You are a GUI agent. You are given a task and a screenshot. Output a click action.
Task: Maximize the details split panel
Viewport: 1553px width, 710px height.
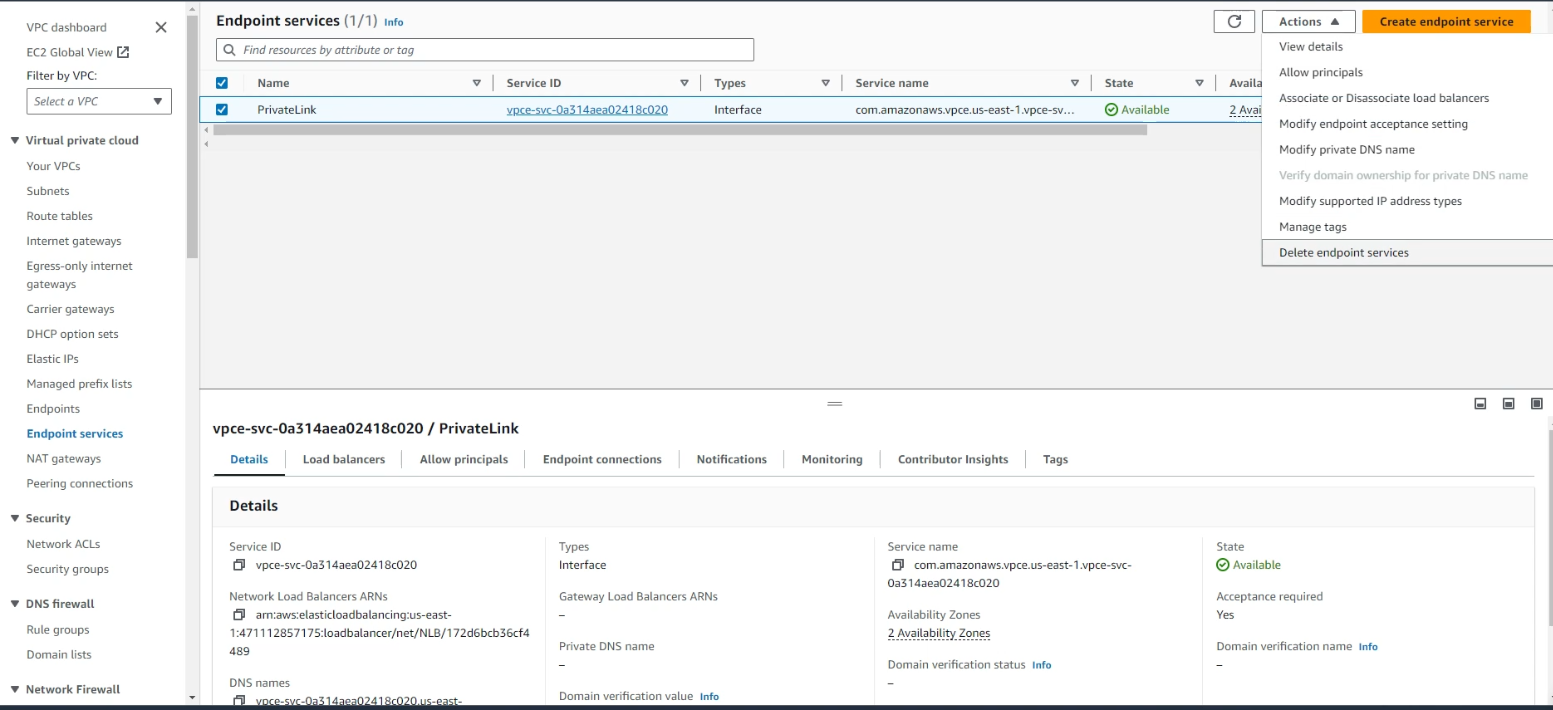pos(1537,404)
